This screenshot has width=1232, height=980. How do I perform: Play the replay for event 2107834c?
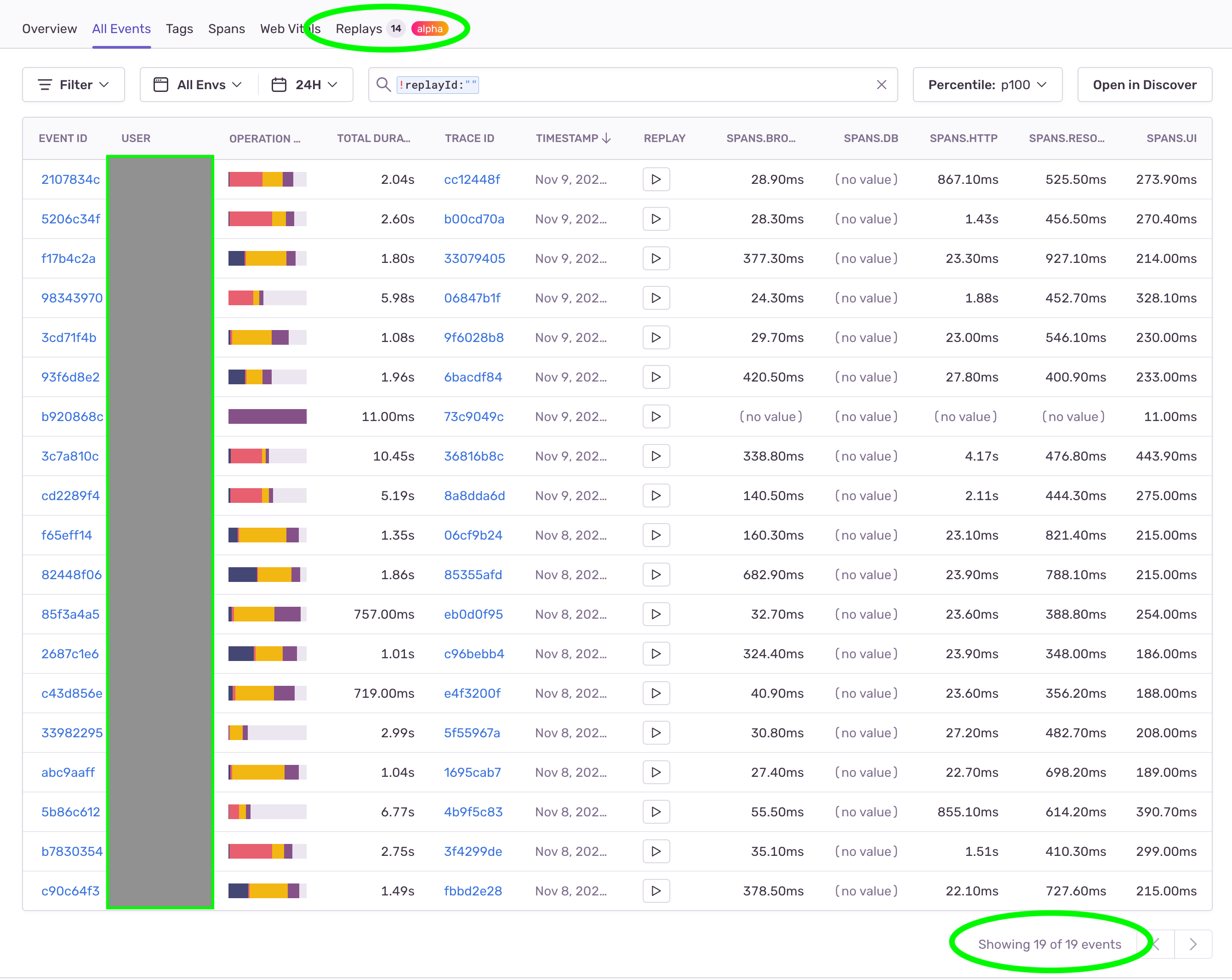(x=656, y=179)
